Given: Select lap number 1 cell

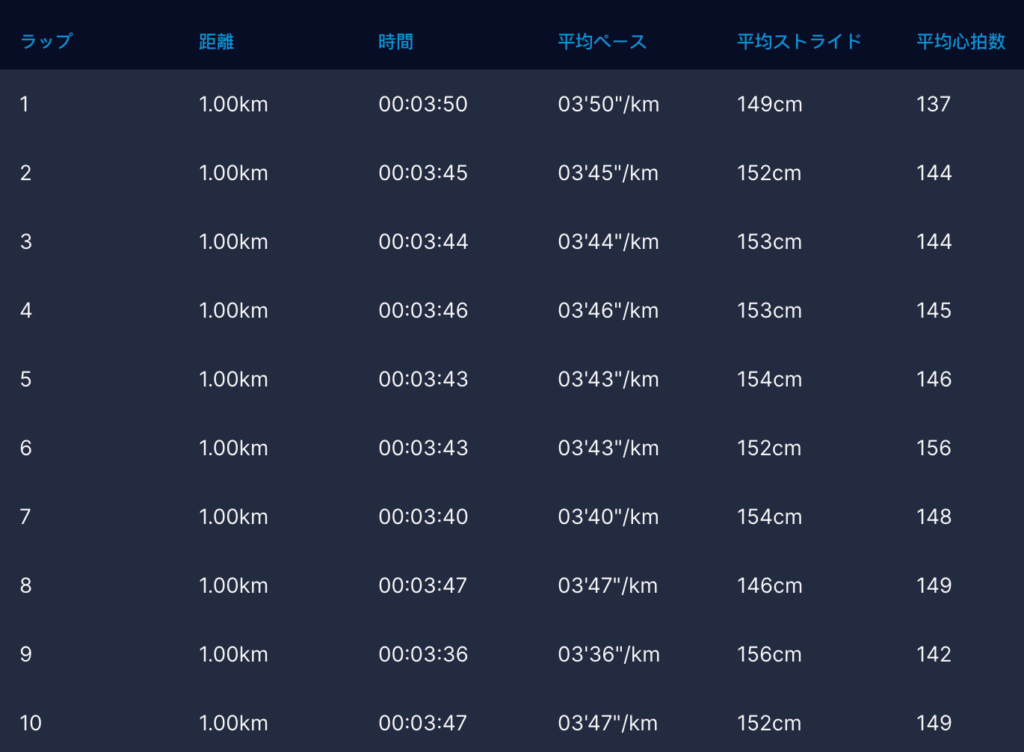Looking at the screenshot, I should coord(25,104).
